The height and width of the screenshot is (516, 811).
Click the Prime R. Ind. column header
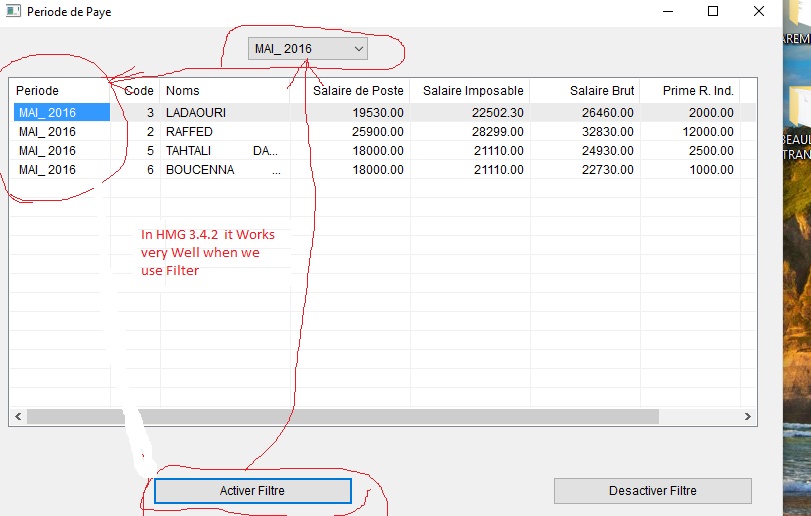[x=698, y=90]
